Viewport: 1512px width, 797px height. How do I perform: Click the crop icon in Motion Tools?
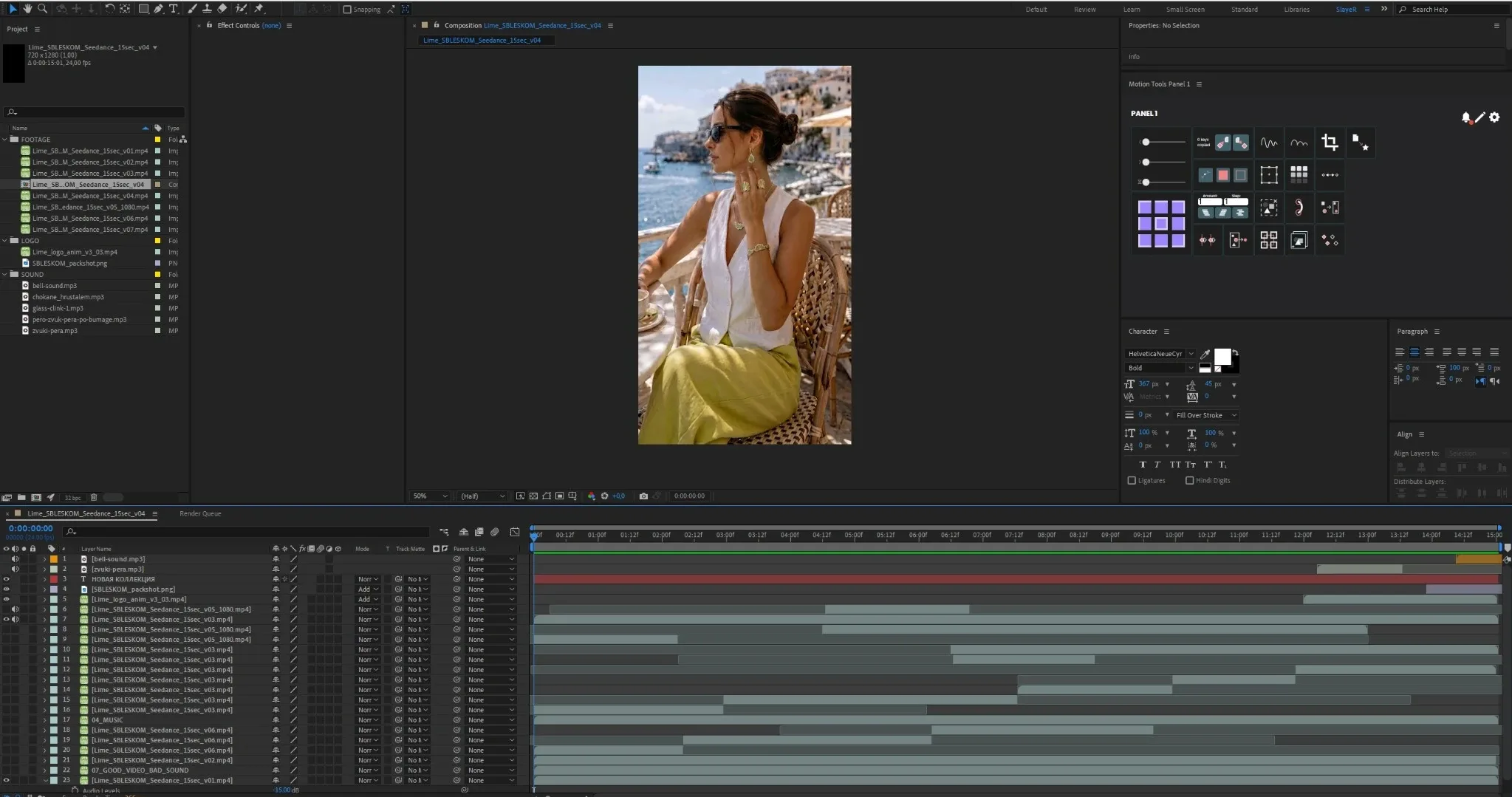click(1330, 143)
